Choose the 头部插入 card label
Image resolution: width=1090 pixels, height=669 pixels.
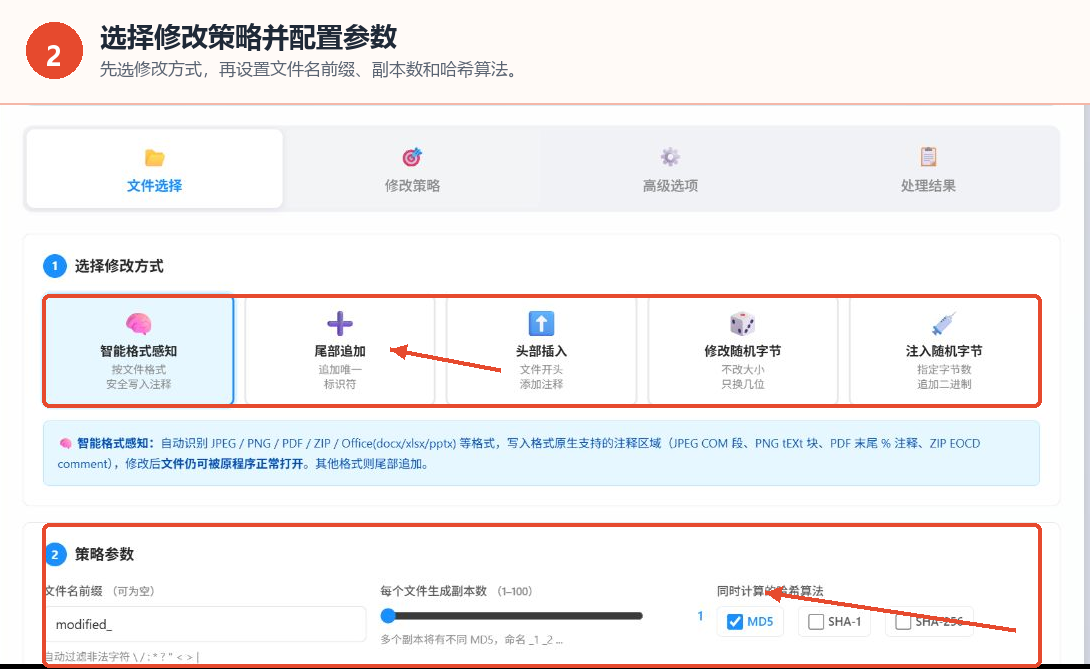[542, 351]
